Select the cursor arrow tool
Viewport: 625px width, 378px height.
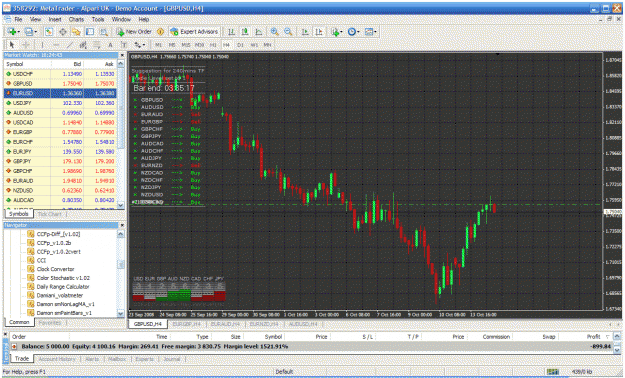(12, 45)
